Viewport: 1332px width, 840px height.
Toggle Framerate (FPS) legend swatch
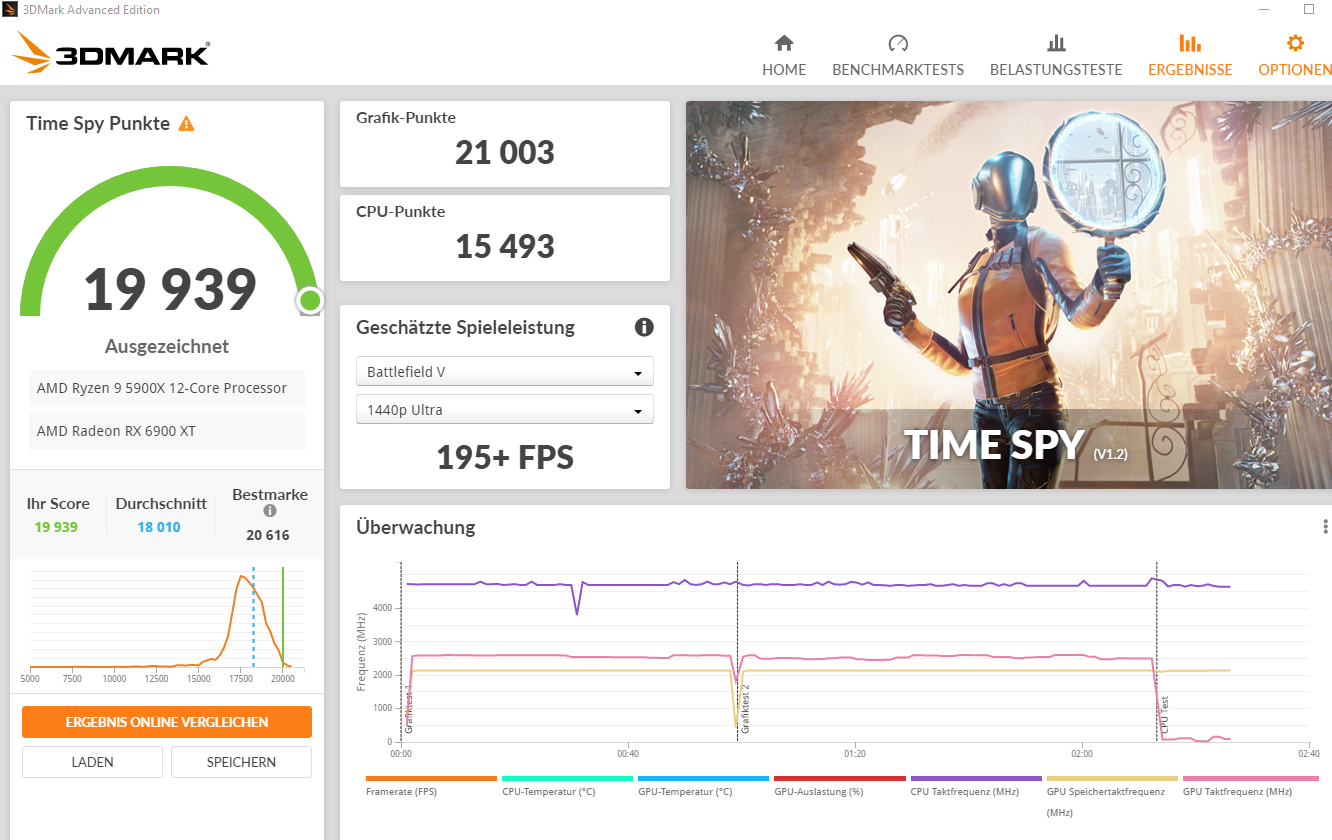click(x=431, y=778)
